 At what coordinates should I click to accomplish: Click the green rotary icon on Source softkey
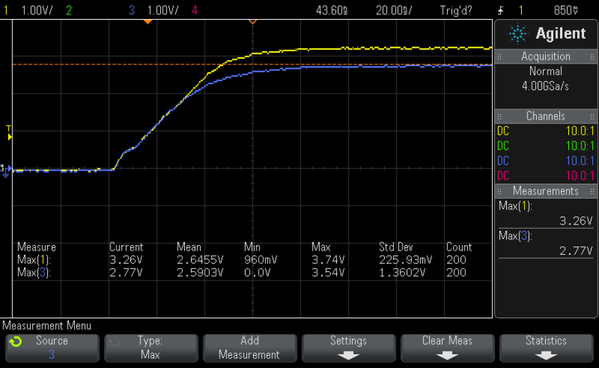point(16,341)
